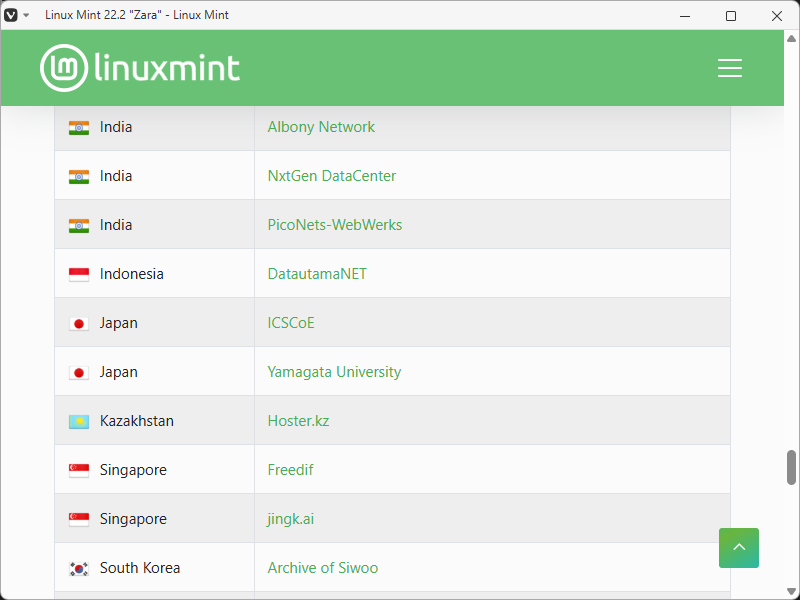
Task: Click the South Korea flag icon
Action: 79,568
